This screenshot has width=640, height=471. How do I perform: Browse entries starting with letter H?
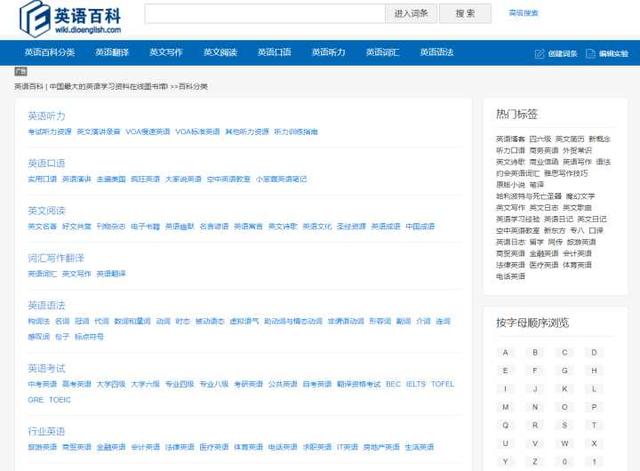click(594, 371)
